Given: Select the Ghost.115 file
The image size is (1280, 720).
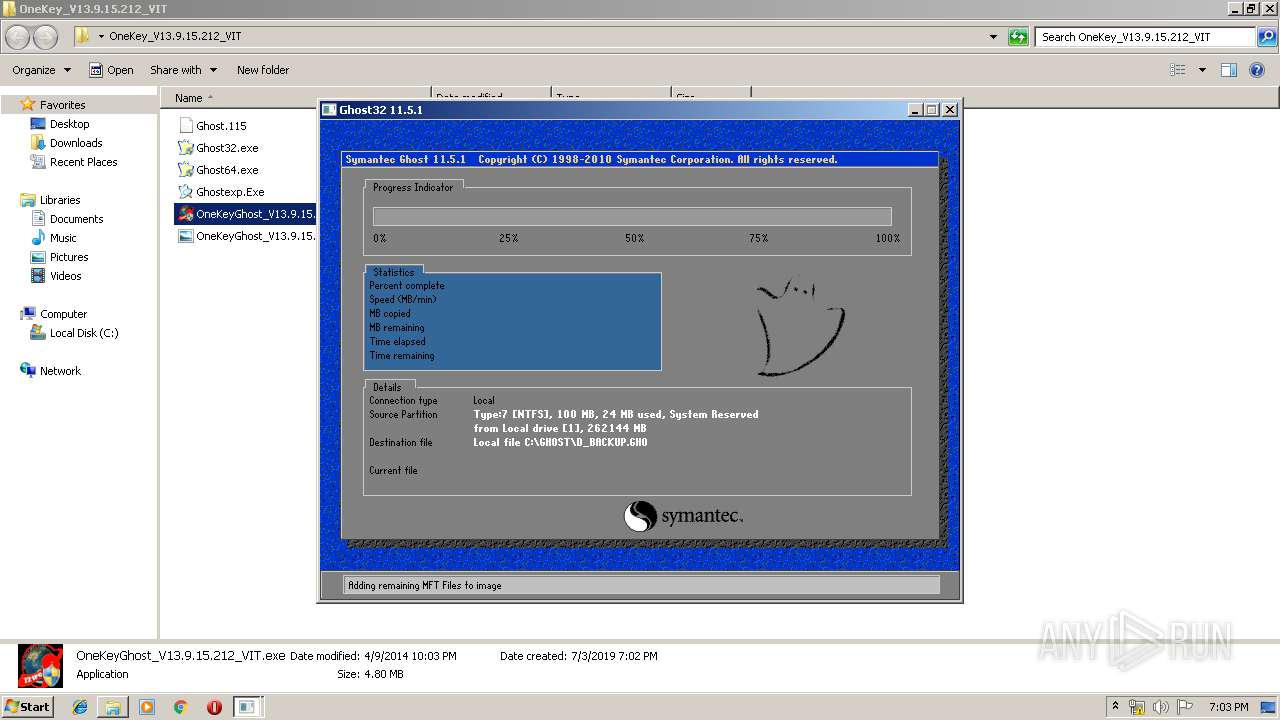Looking at the screenshot, I should coord(221,126).
